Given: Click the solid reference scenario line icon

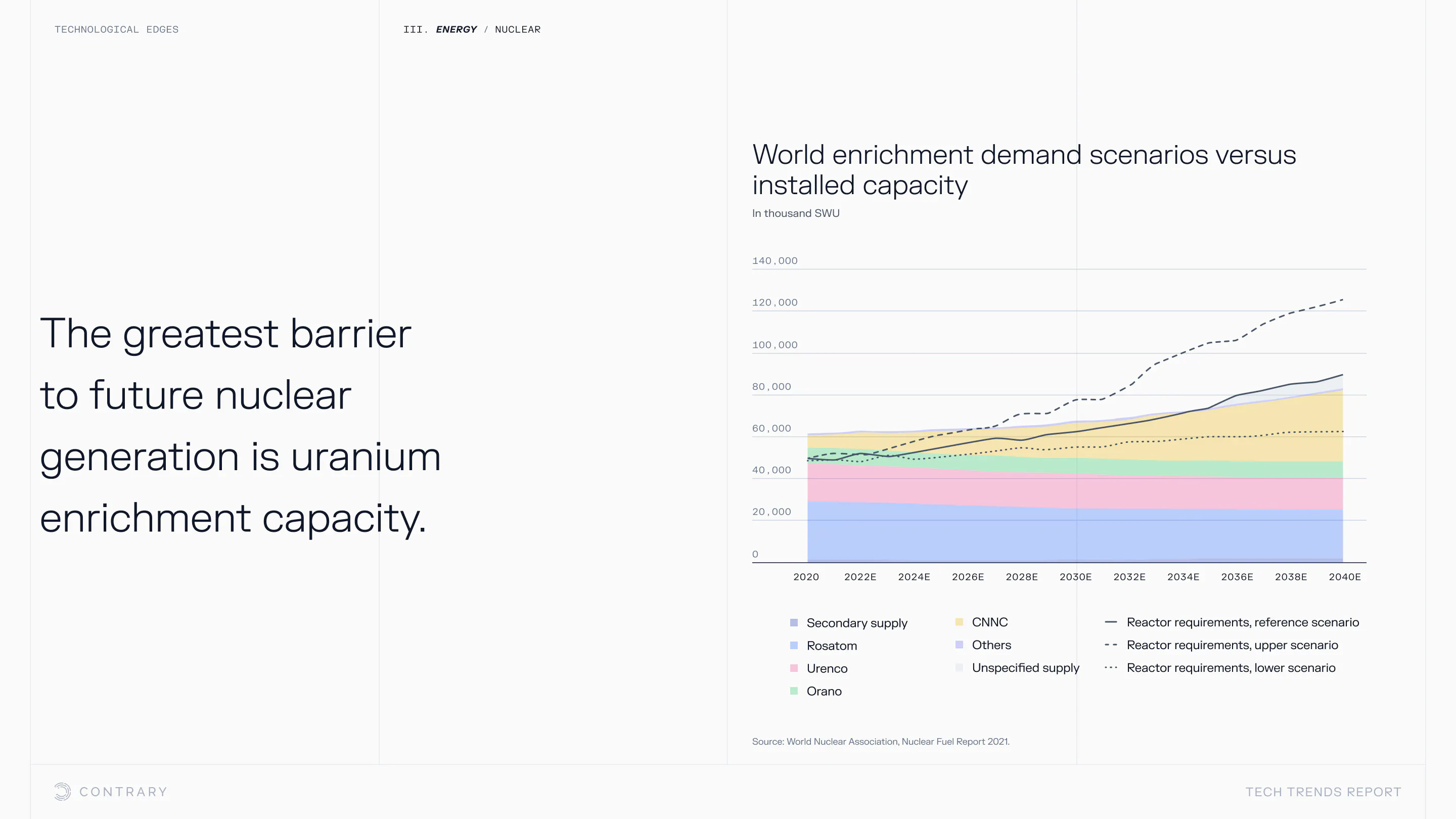Looking at the screenshot, I should coord(1110,622).
